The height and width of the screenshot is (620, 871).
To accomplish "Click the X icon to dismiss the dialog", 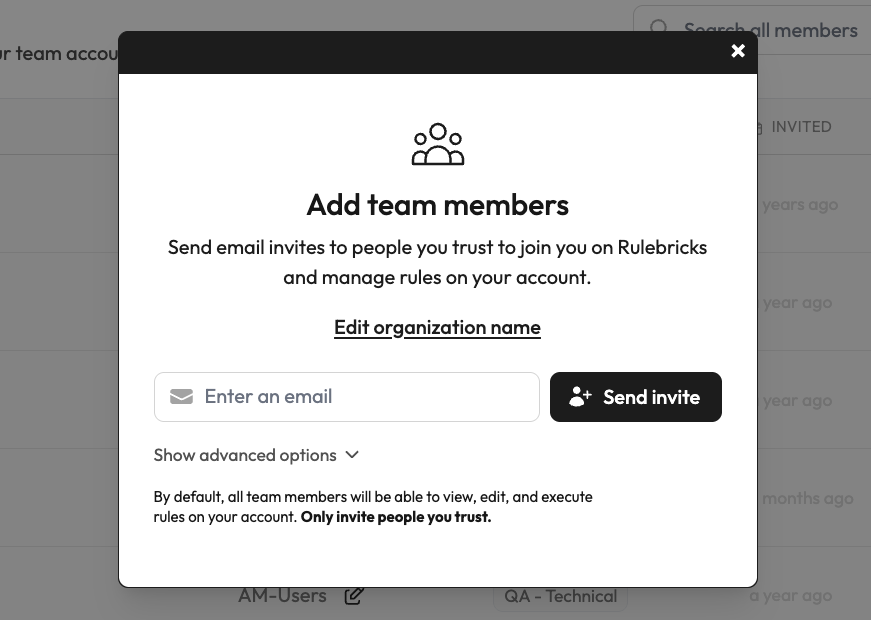I will point(738,50).
